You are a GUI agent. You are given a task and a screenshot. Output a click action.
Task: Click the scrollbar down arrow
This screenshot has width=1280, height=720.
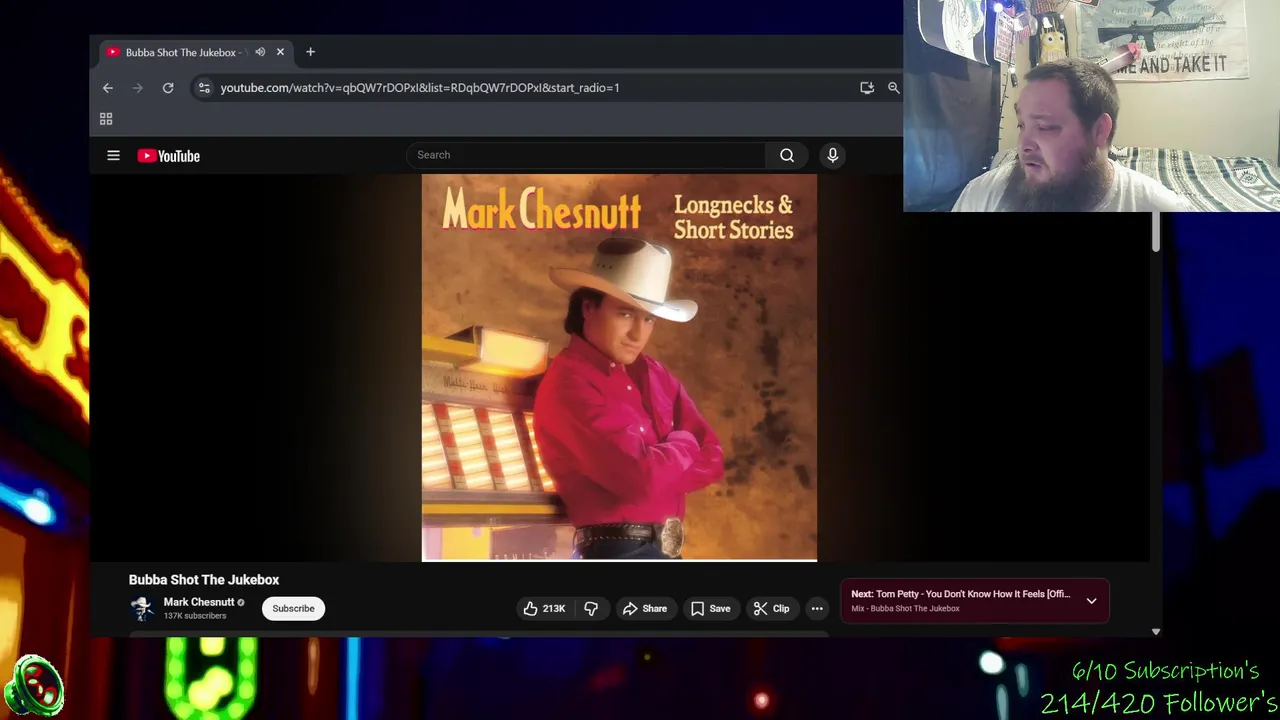pos(1155,632)
